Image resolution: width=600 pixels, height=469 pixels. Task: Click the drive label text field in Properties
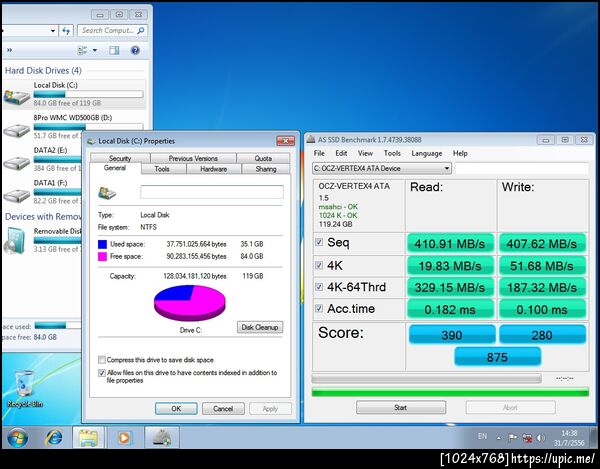[212, 192]
